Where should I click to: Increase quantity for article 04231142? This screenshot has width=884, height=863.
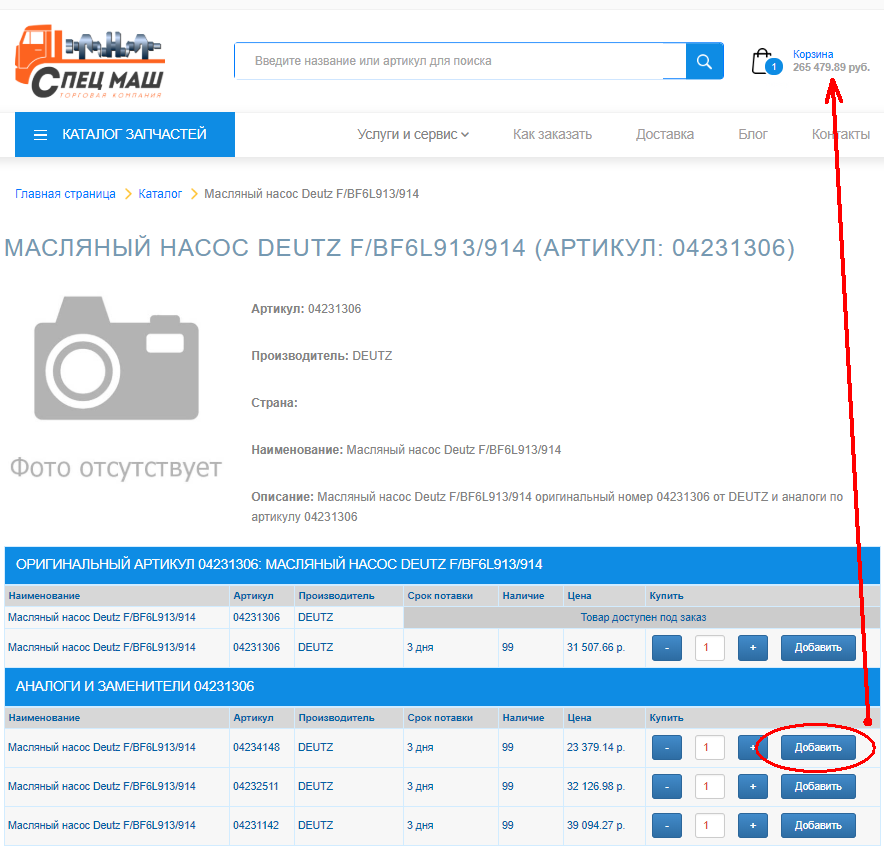[753, 825]
